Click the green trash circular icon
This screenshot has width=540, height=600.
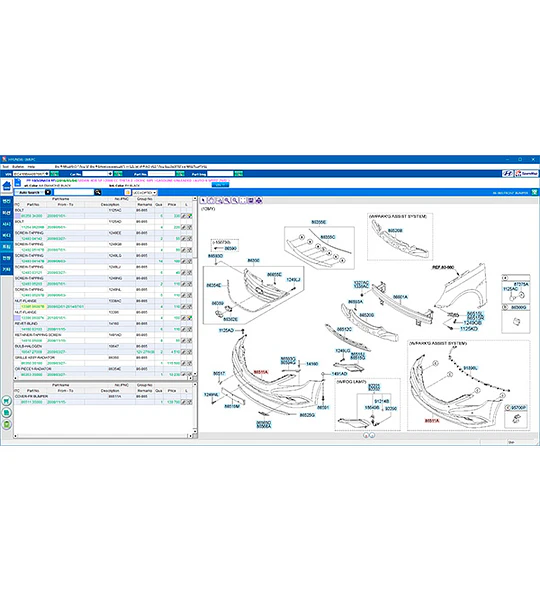(7, 424)
